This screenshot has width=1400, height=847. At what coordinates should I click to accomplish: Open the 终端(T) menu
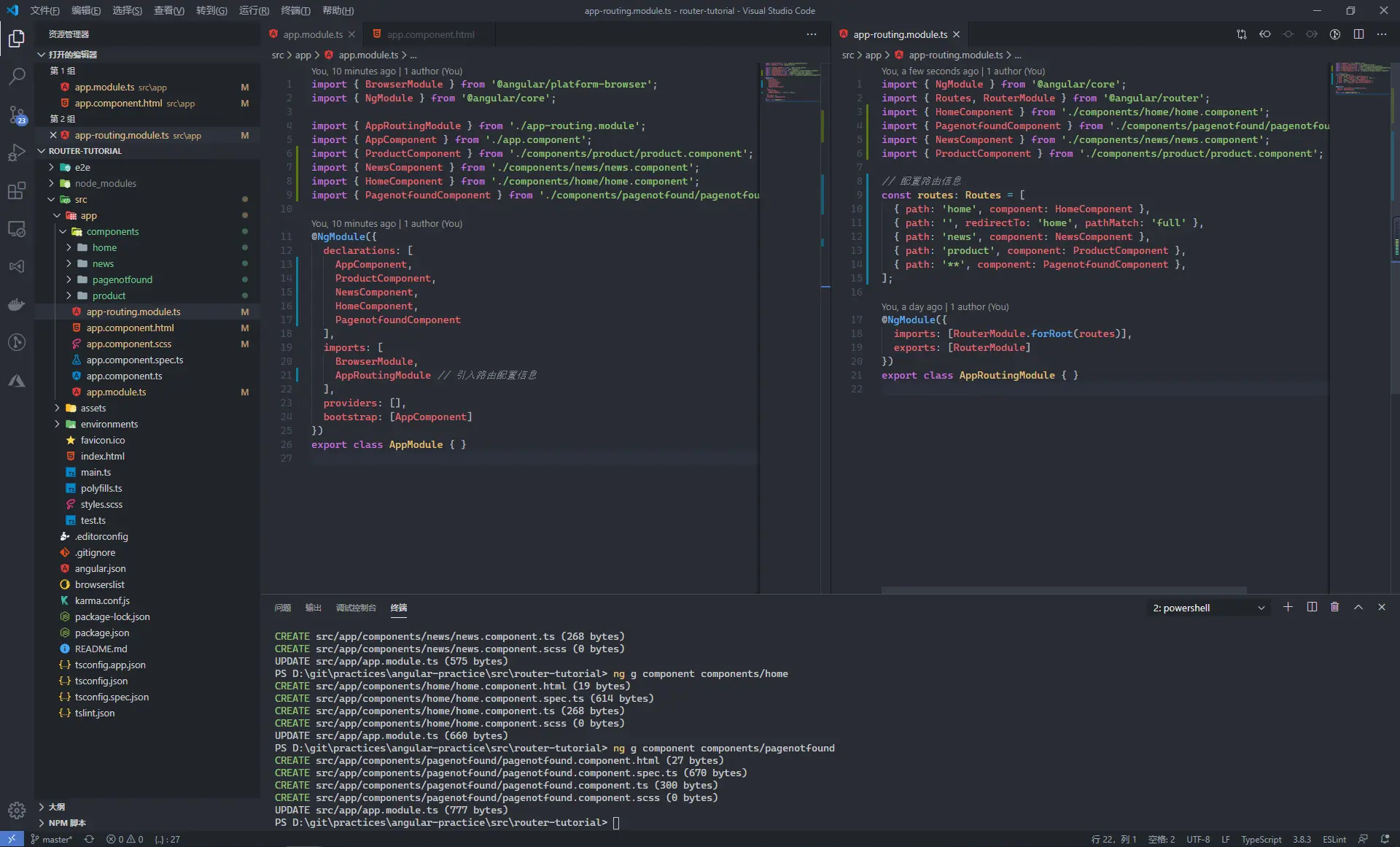tap(295, 10)
